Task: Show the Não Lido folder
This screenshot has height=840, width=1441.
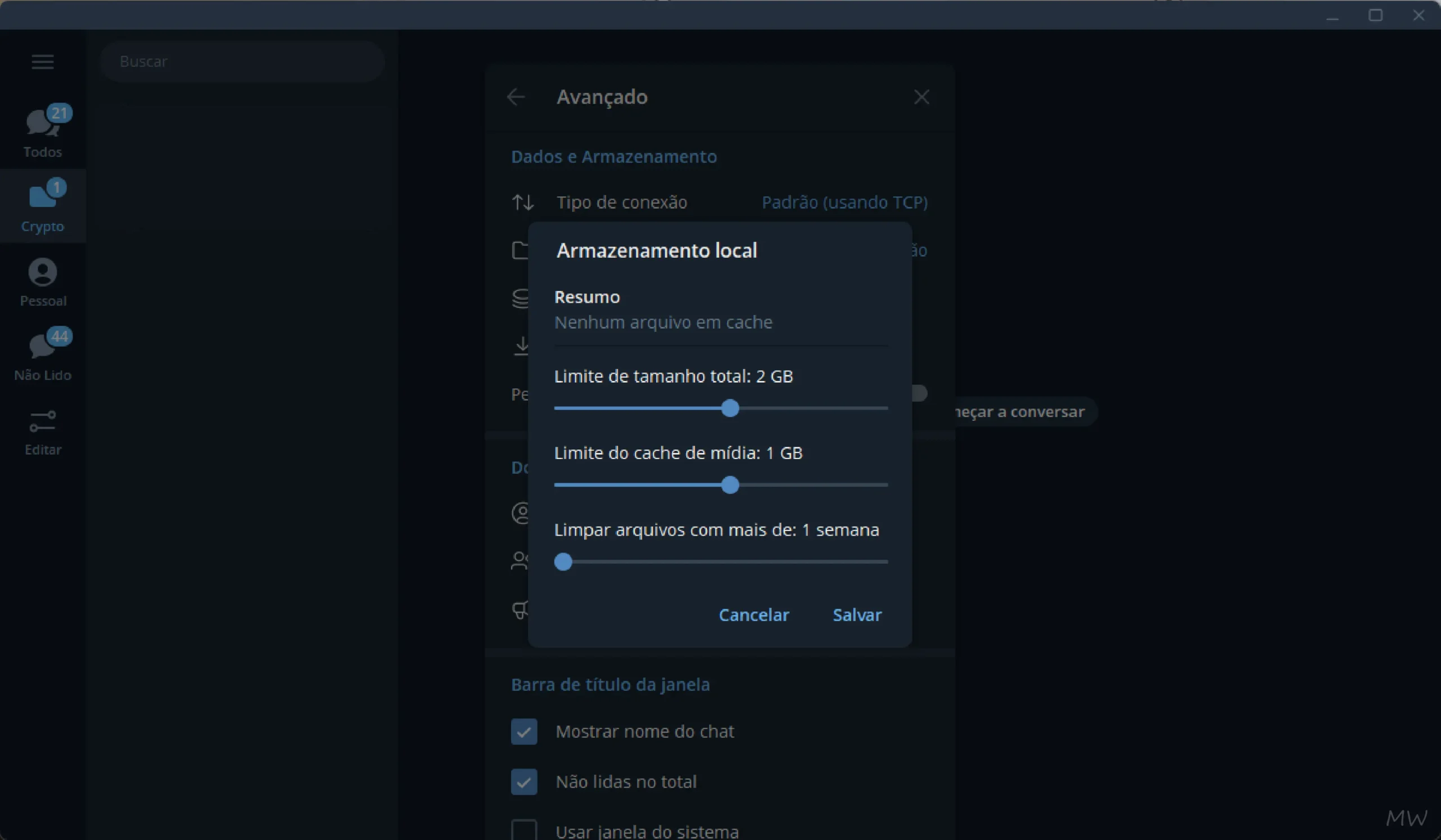Action: [43, 356]
